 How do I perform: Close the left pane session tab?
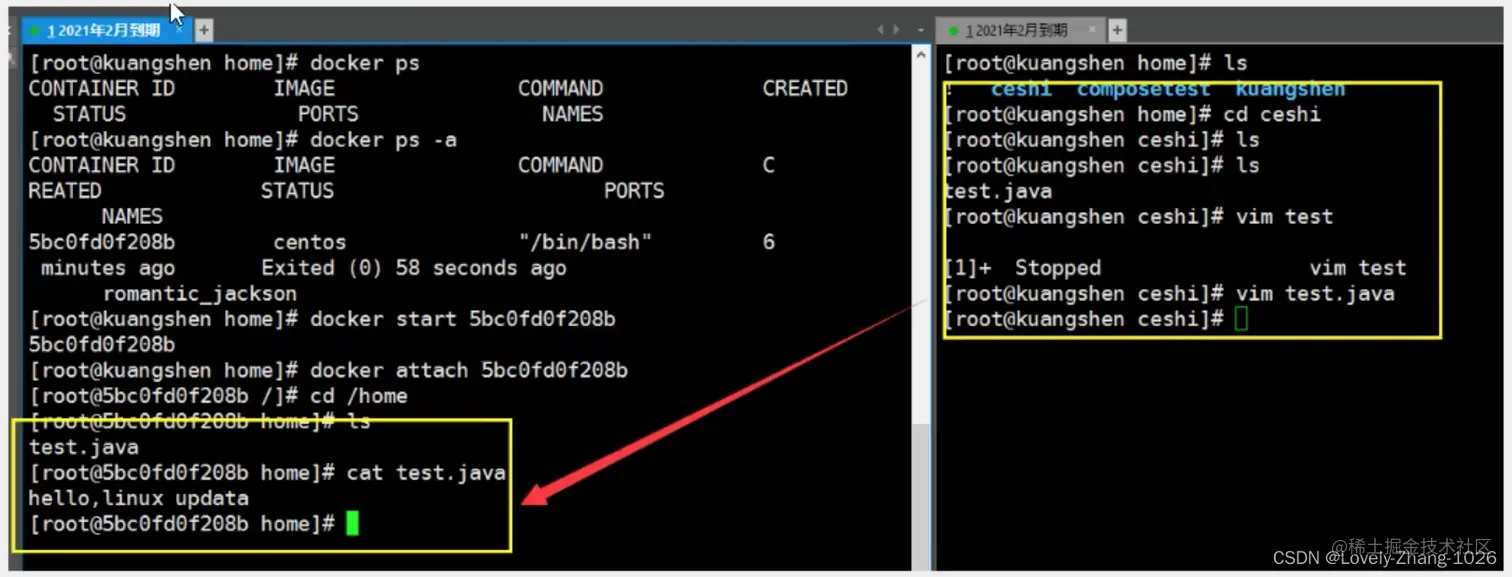(x=180, y=31)
